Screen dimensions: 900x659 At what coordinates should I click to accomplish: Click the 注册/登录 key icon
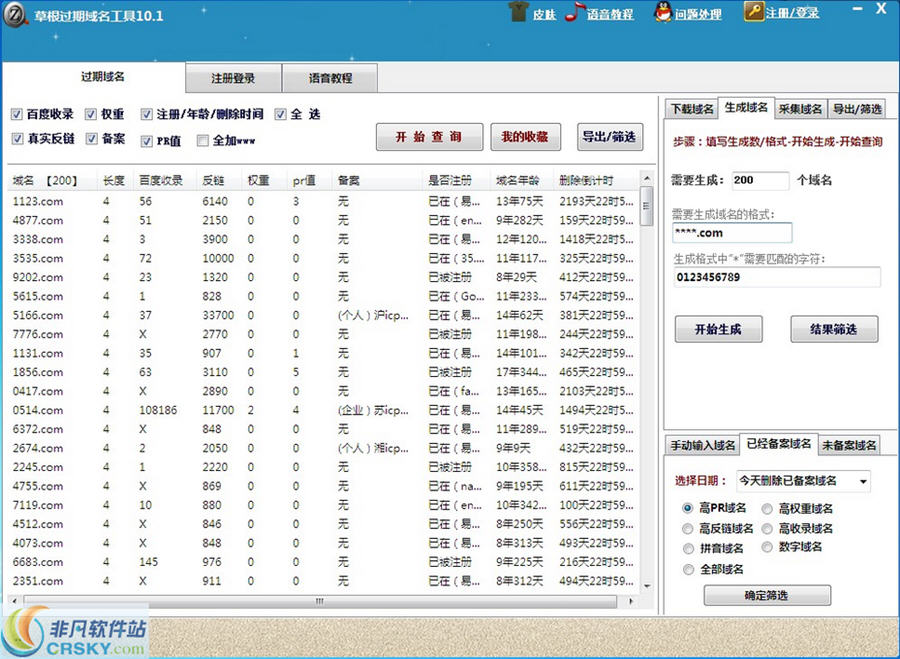pos(754,11)
